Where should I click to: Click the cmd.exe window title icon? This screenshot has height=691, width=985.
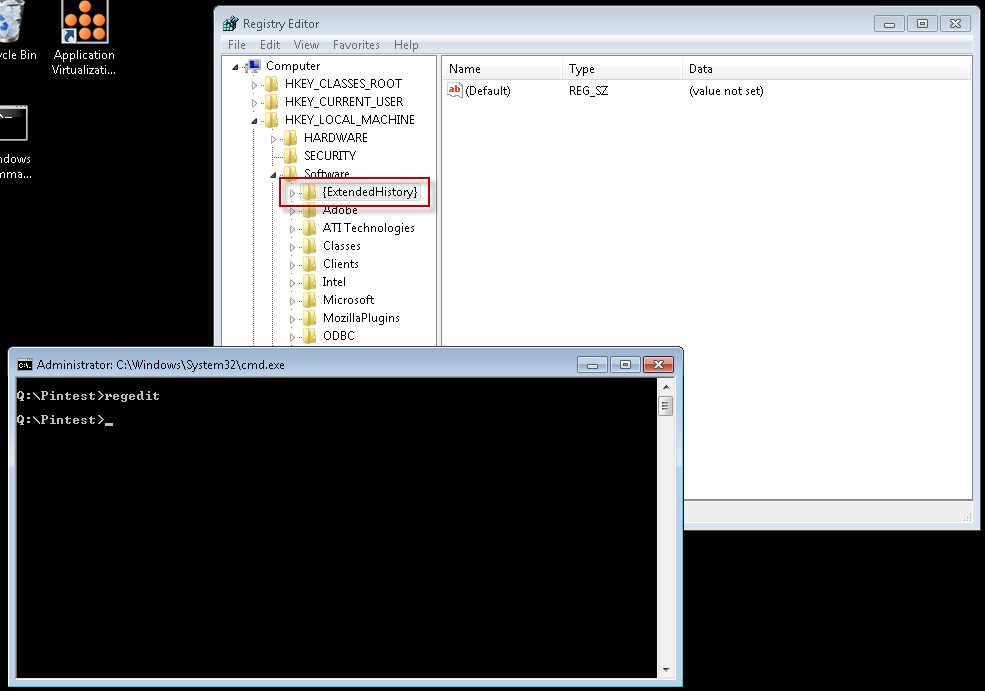pyautogui.click(x=25, y=365)
